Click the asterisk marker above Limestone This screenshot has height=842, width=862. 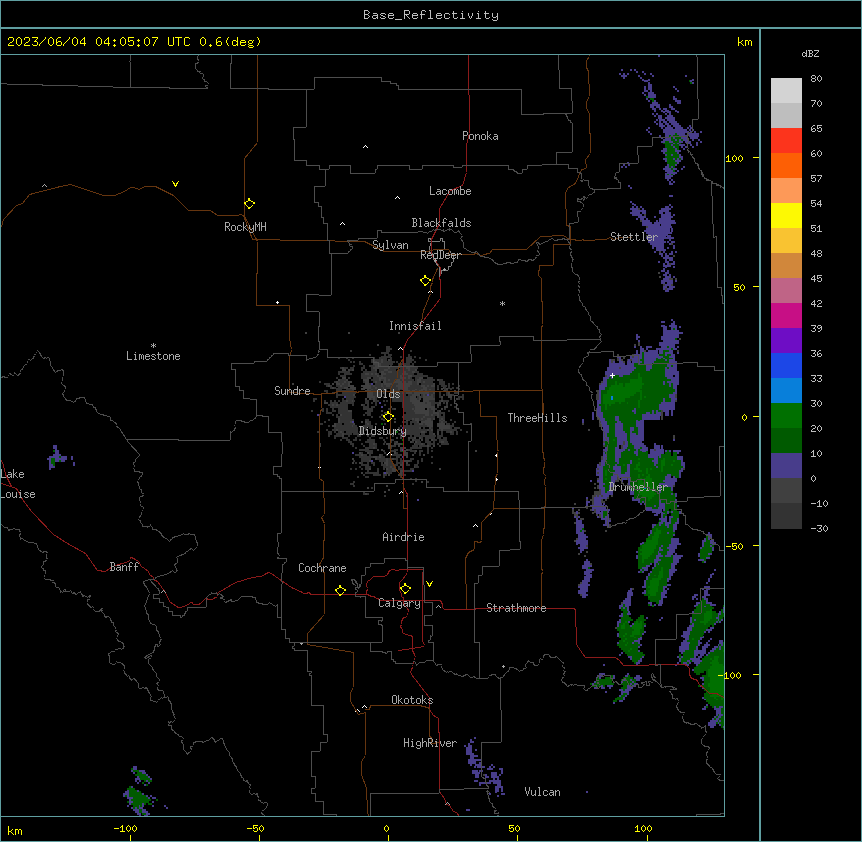point(153,346)
